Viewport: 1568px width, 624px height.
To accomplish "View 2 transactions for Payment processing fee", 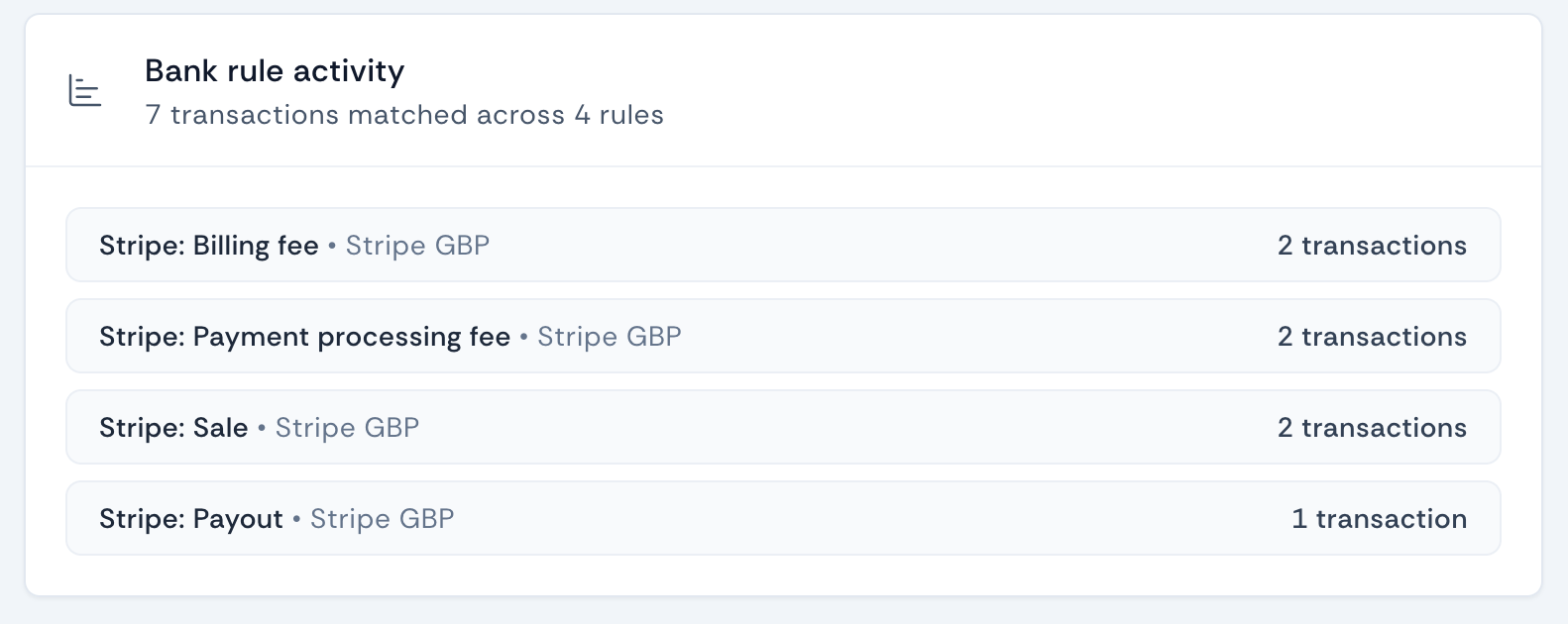I will pos(1372,336).
